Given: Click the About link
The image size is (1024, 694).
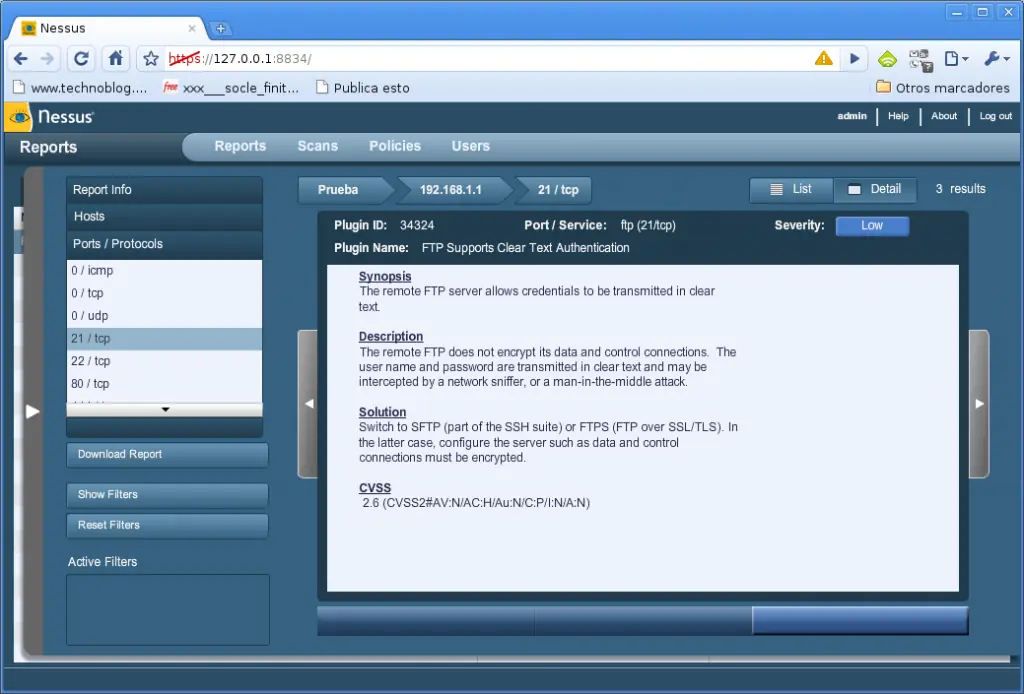Looking at the screenshot, I should pos(944,116).
